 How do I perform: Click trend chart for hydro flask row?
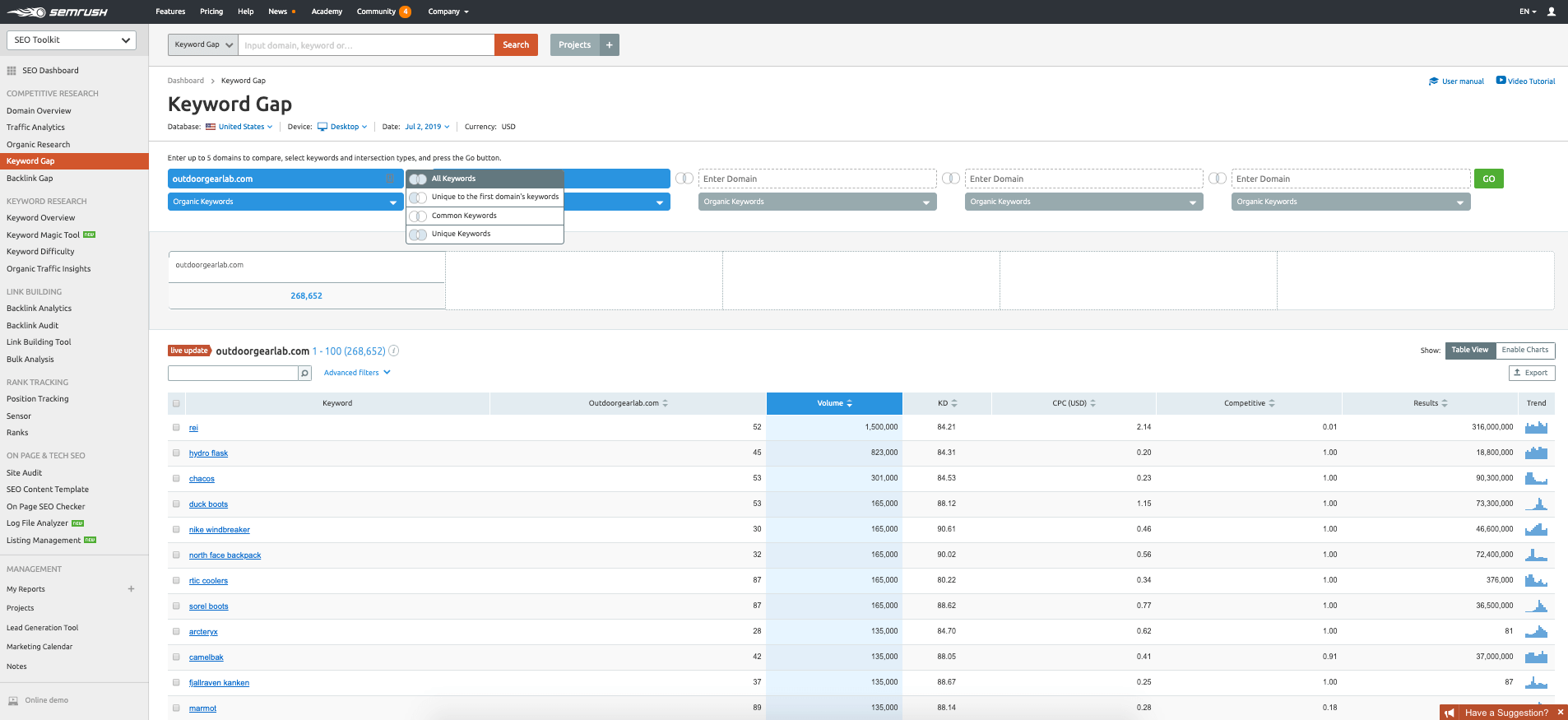(x=1536, y=453)
